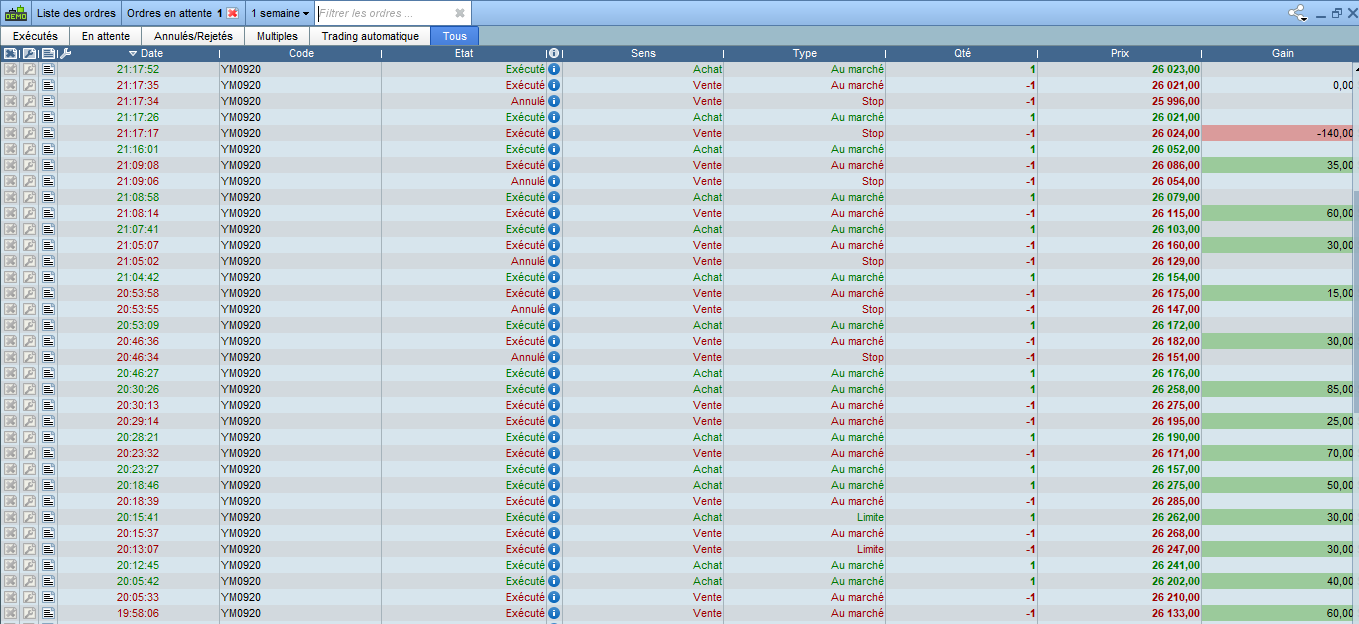Open details document of 21:09:08 order
The width and height of the screenshot is (1359, 624).
(x=49, y=165)
